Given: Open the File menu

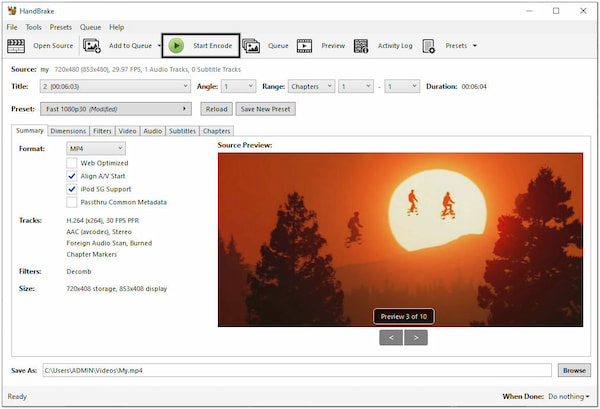Looking at the screenshot, I should click(x=12, y=27).
